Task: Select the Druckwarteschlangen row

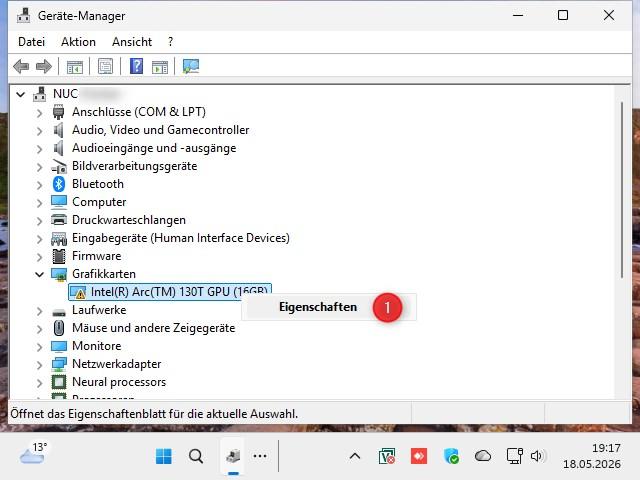Action: pyautogui.click(x=129, y=220)
